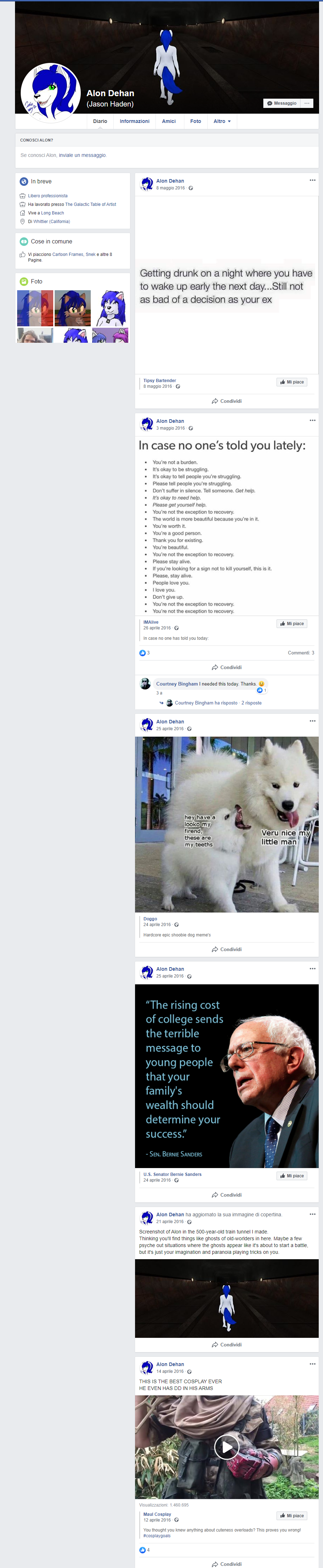Viewport: 323px width, 1568px height.
Task: Click the #cosplaygoals hashtag
Action: tap(157, 1536)
